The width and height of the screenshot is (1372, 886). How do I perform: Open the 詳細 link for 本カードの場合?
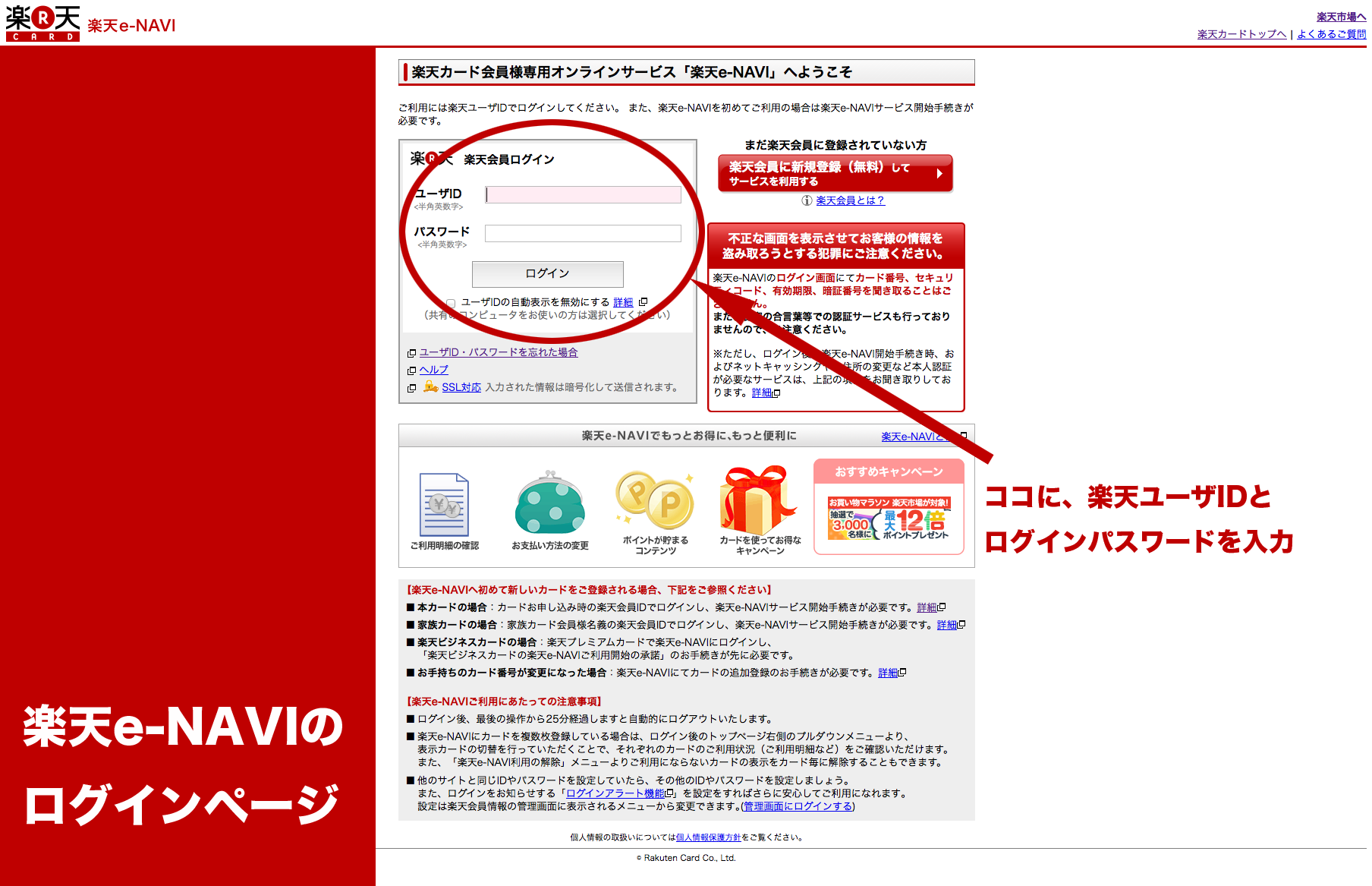pyautogui.click(x=926, y=607)
